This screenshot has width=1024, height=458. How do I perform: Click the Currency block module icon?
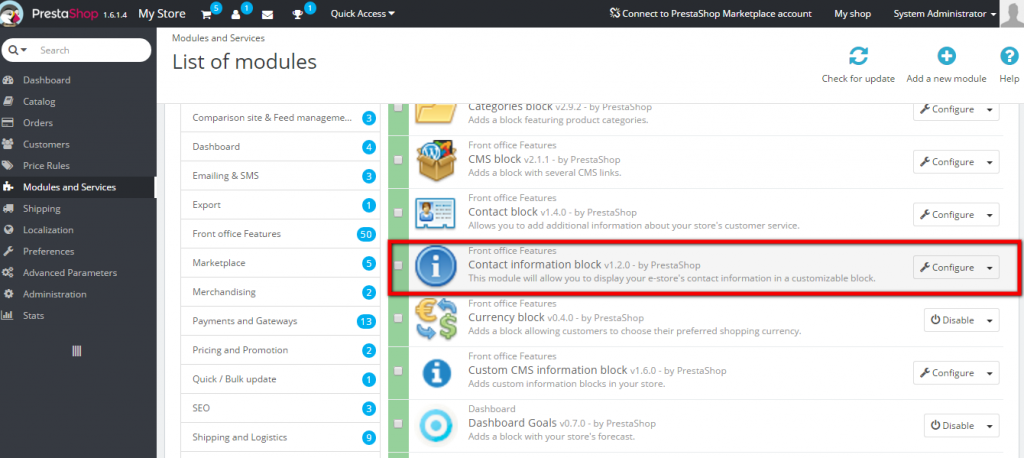point(436,319)
